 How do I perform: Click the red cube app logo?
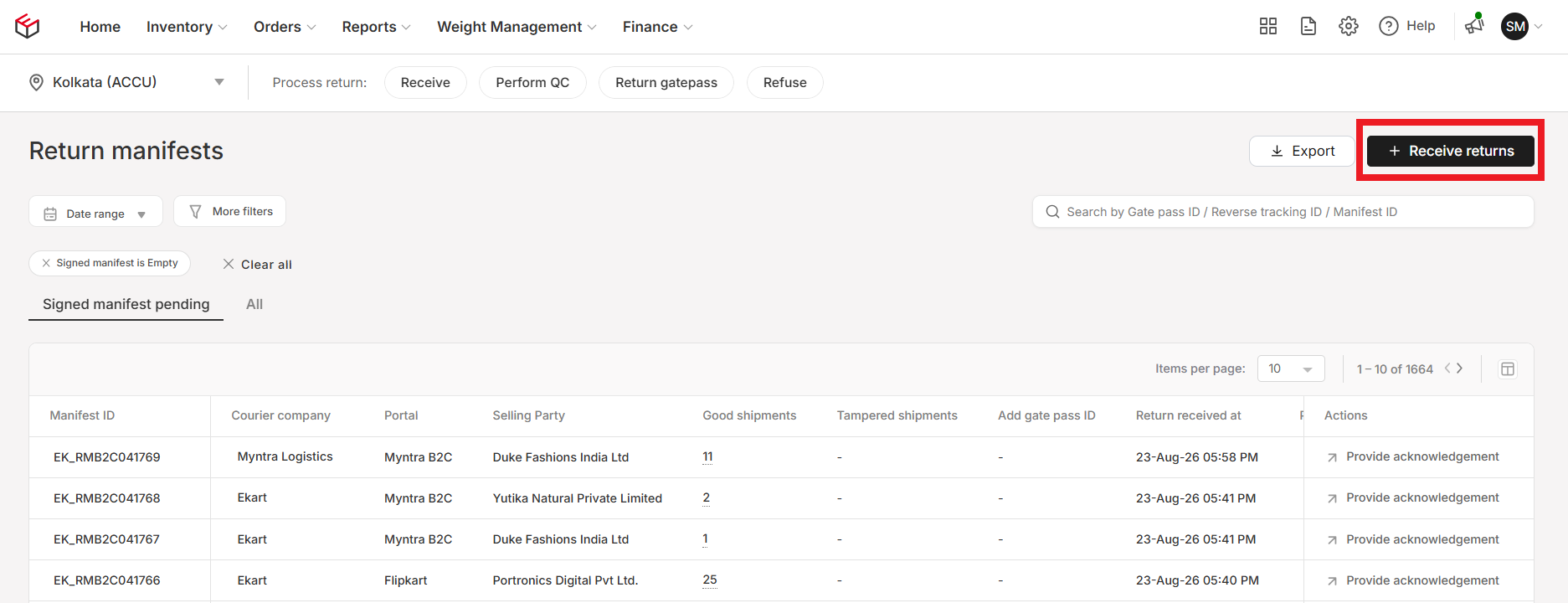tap(28, 27)
